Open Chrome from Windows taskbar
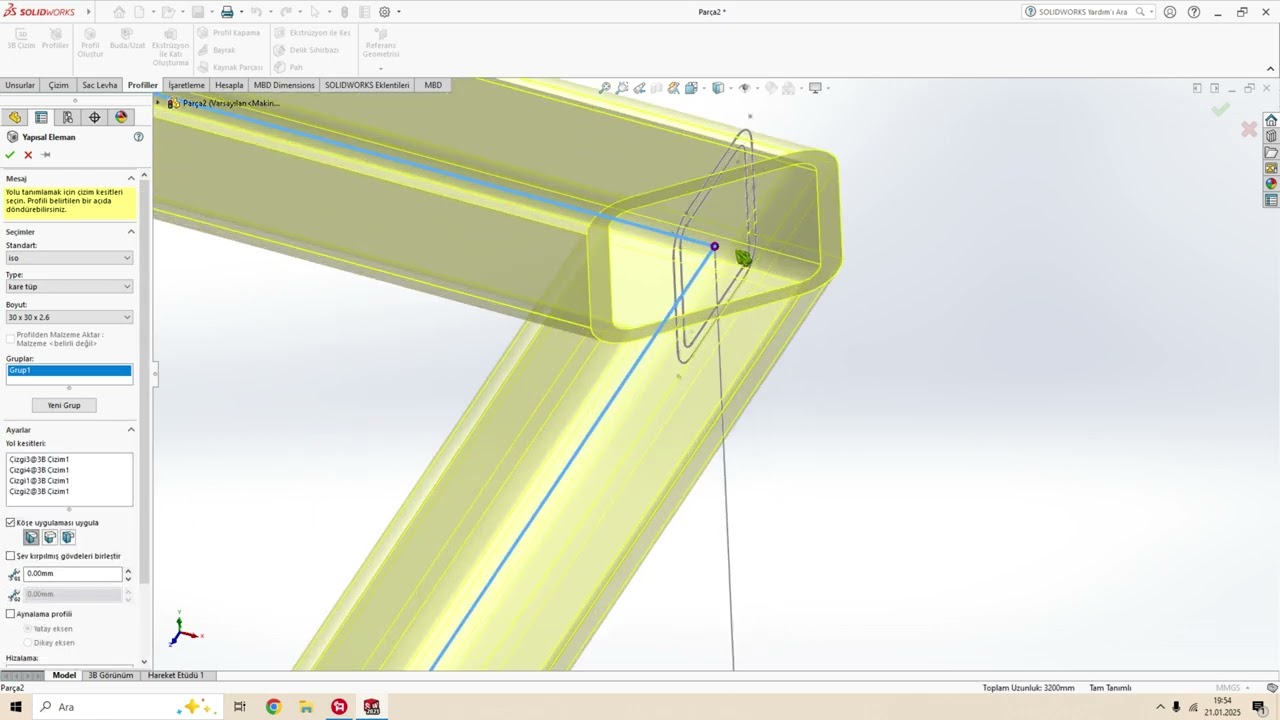The image size is (1280, 720). (x=273, y=707)
